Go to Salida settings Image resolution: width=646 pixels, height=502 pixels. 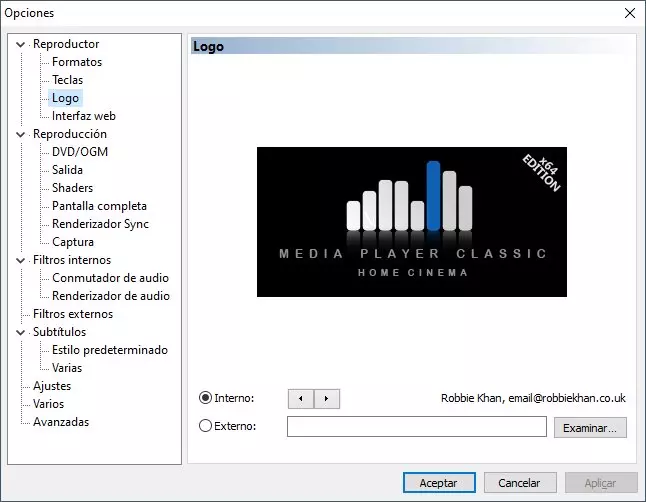67,170
